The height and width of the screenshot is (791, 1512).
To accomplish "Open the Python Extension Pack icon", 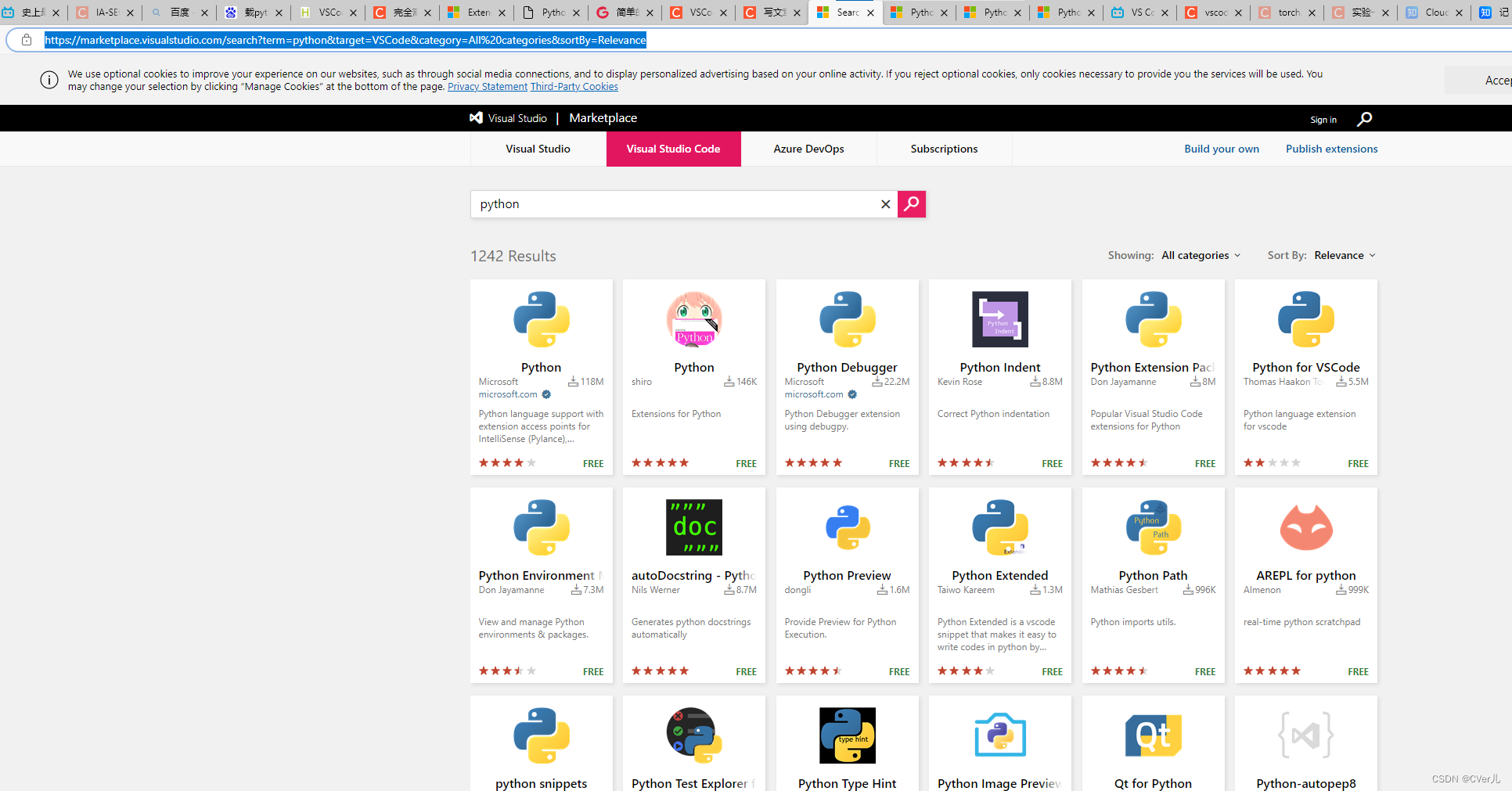I will [x=1154, y=319].
